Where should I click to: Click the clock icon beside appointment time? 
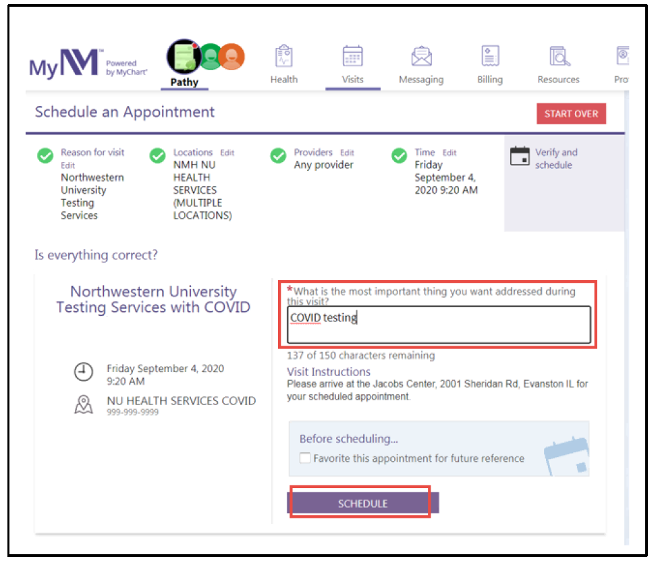pyautogui.click(x=83, y=372)
